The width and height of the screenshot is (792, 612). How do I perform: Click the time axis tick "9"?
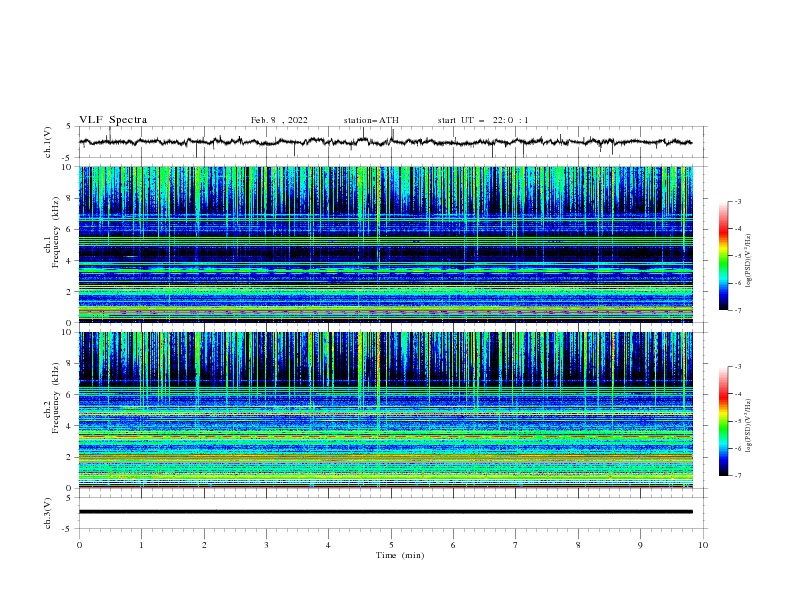tap(640, 545)
